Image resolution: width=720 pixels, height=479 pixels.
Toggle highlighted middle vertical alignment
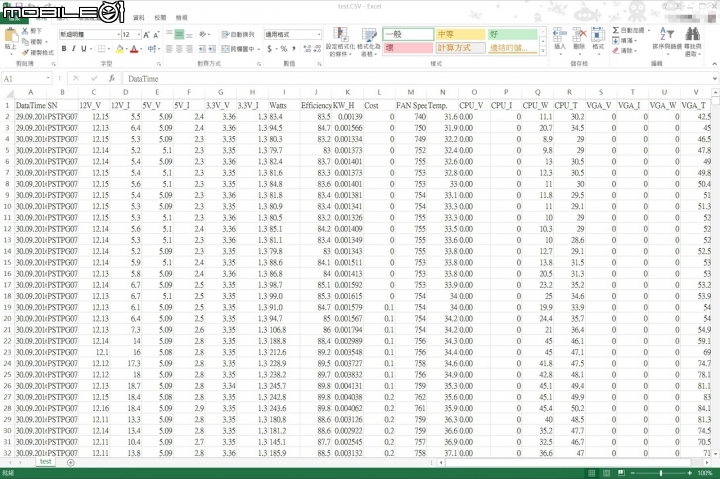(x=179, y=34)
